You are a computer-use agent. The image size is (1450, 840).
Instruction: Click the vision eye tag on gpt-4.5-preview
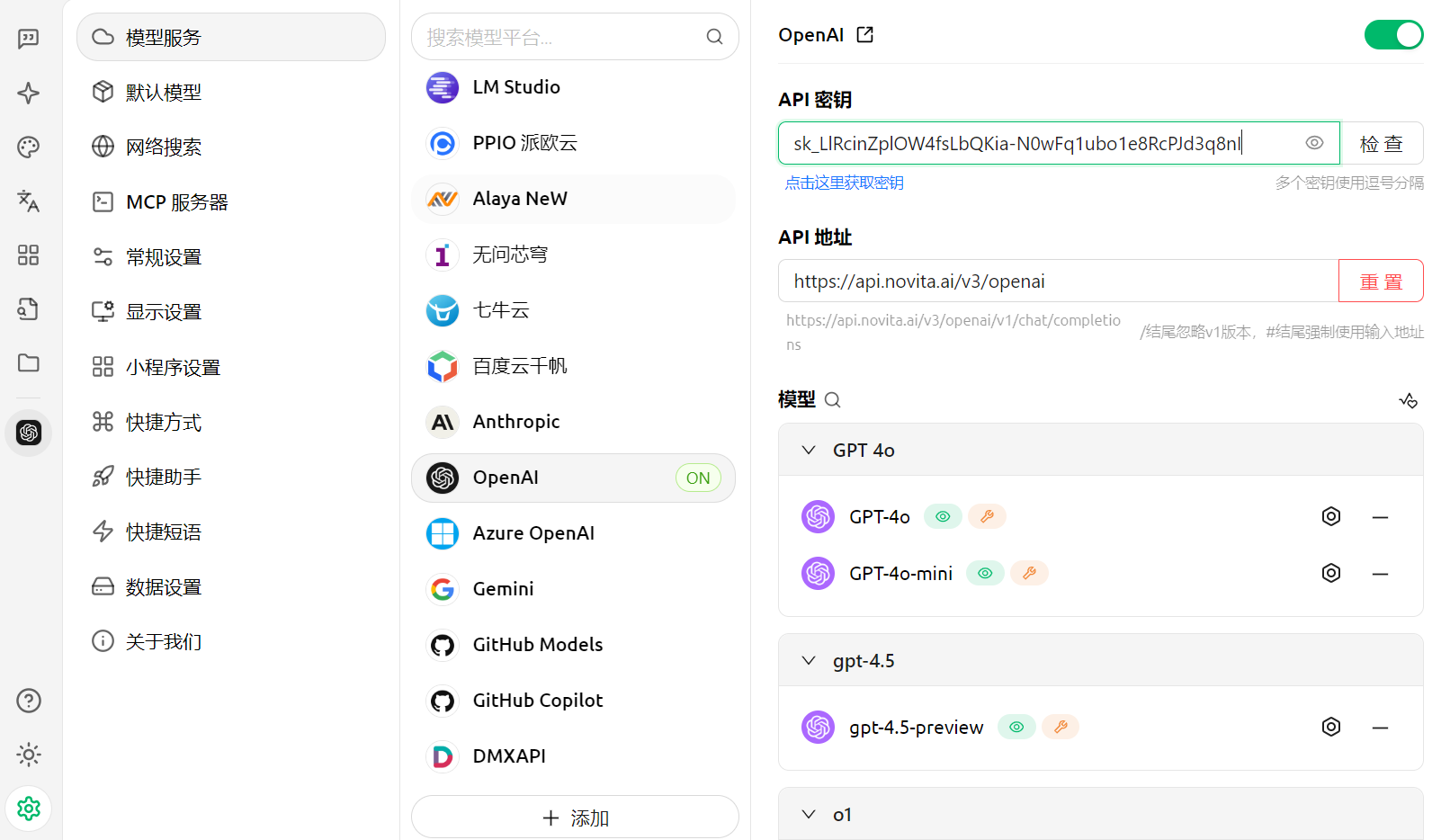pyautogui.click(x=1016, y=727)
